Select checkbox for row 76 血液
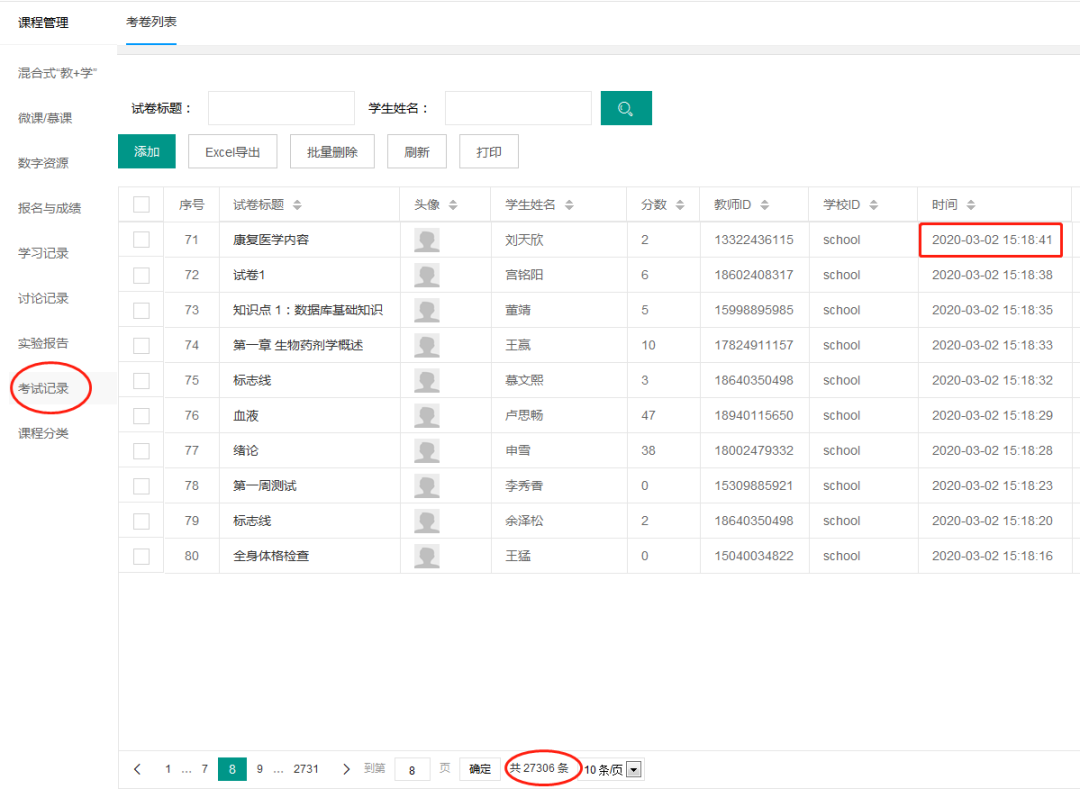The height and width of the screenshot is (798, 1080). coord(141,415)
